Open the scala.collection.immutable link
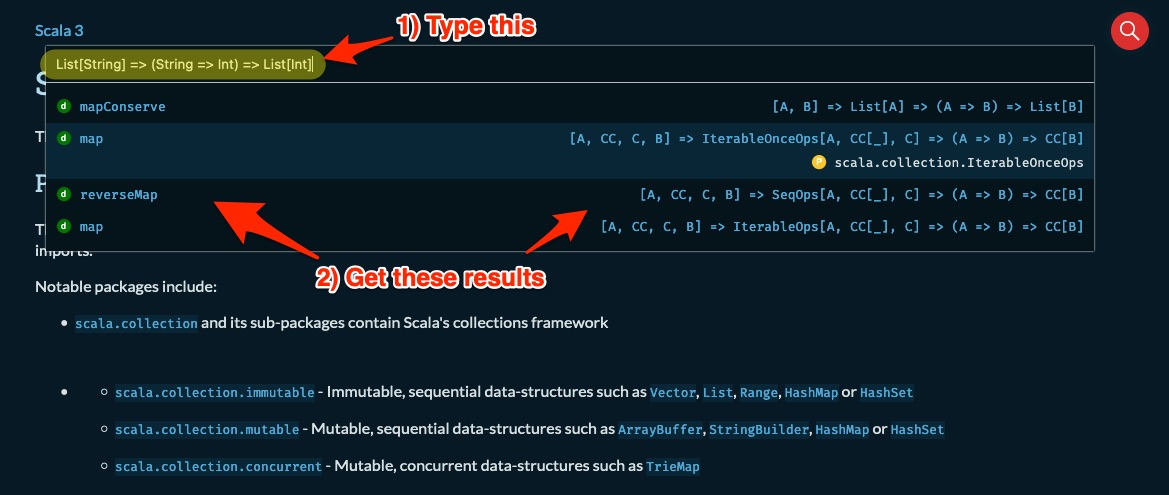 pyautogui.click(x=215, y=393)
